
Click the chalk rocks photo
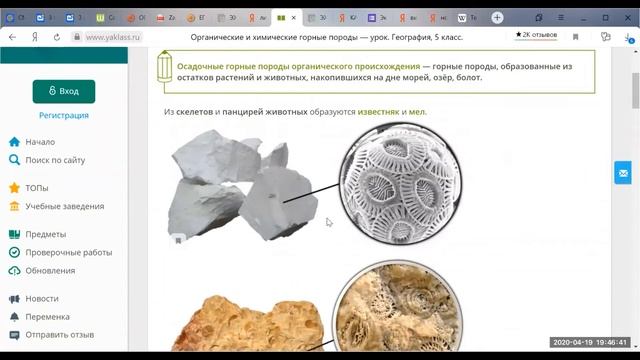click(242, 185)
